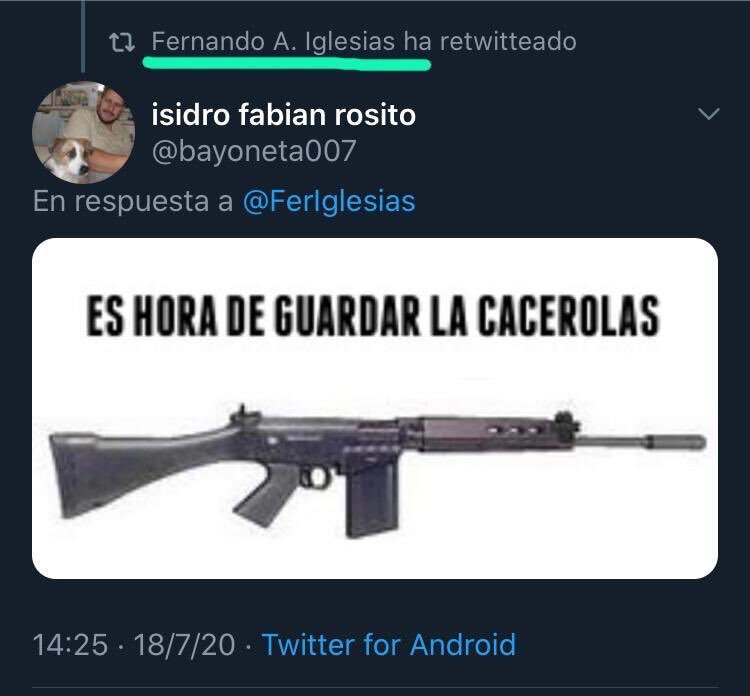Click the rifle barrel in the meme
The height and width of the screenshot is (696, 750).
641,441
